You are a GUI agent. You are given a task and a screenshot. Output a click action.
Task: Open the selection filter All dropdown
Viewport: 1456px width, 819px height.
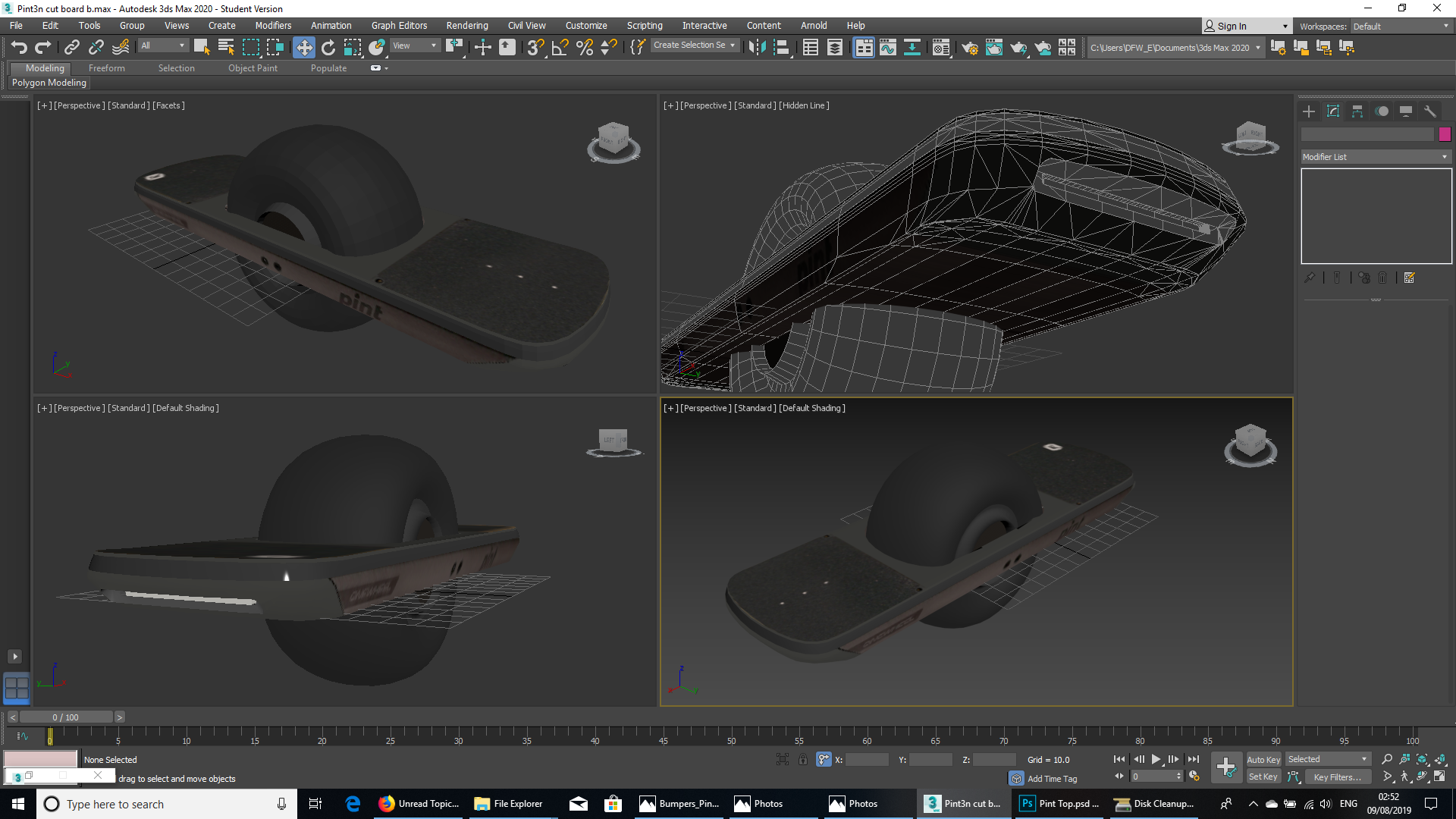point(163,45)
